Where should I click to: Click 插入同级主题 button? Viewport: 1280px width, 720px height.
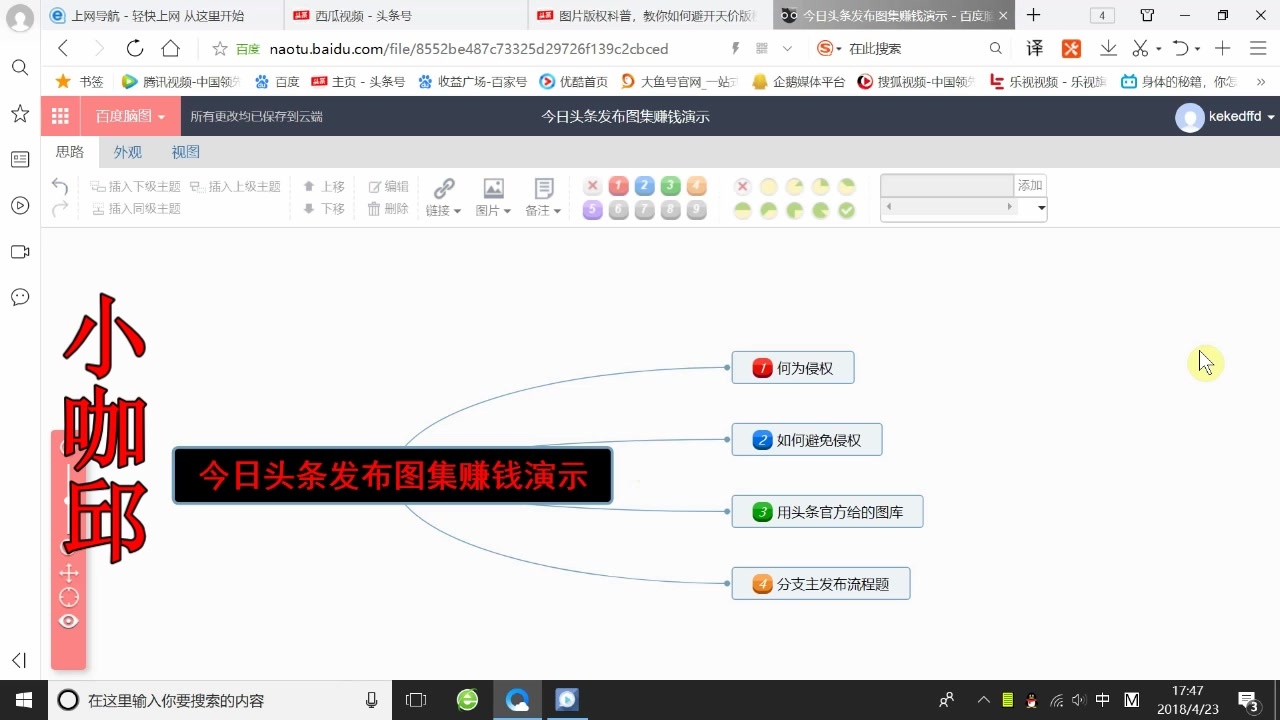point(135,208)
